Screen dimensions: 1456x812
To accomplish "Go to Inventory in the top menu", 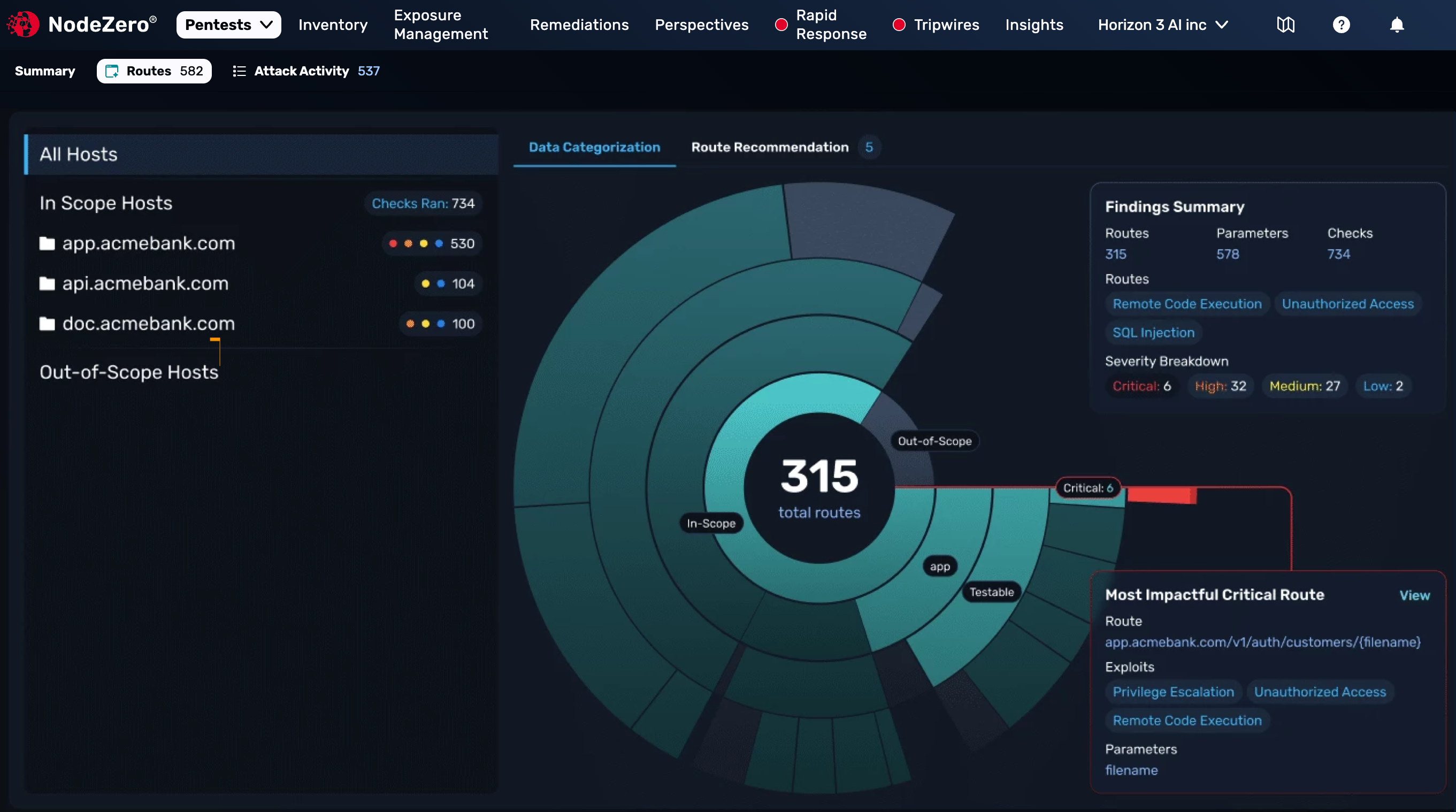I will coord(332,24).
